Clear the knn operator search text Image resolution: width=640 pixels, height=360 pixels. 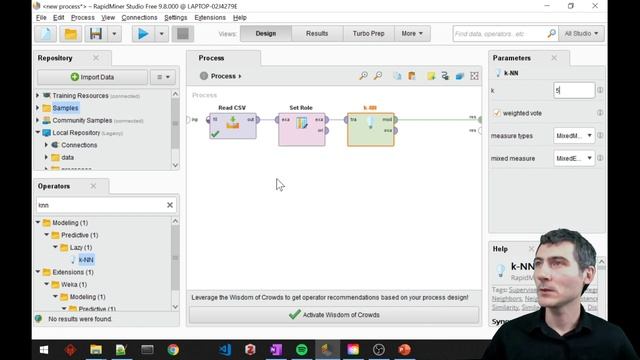(x=170, y=205)
